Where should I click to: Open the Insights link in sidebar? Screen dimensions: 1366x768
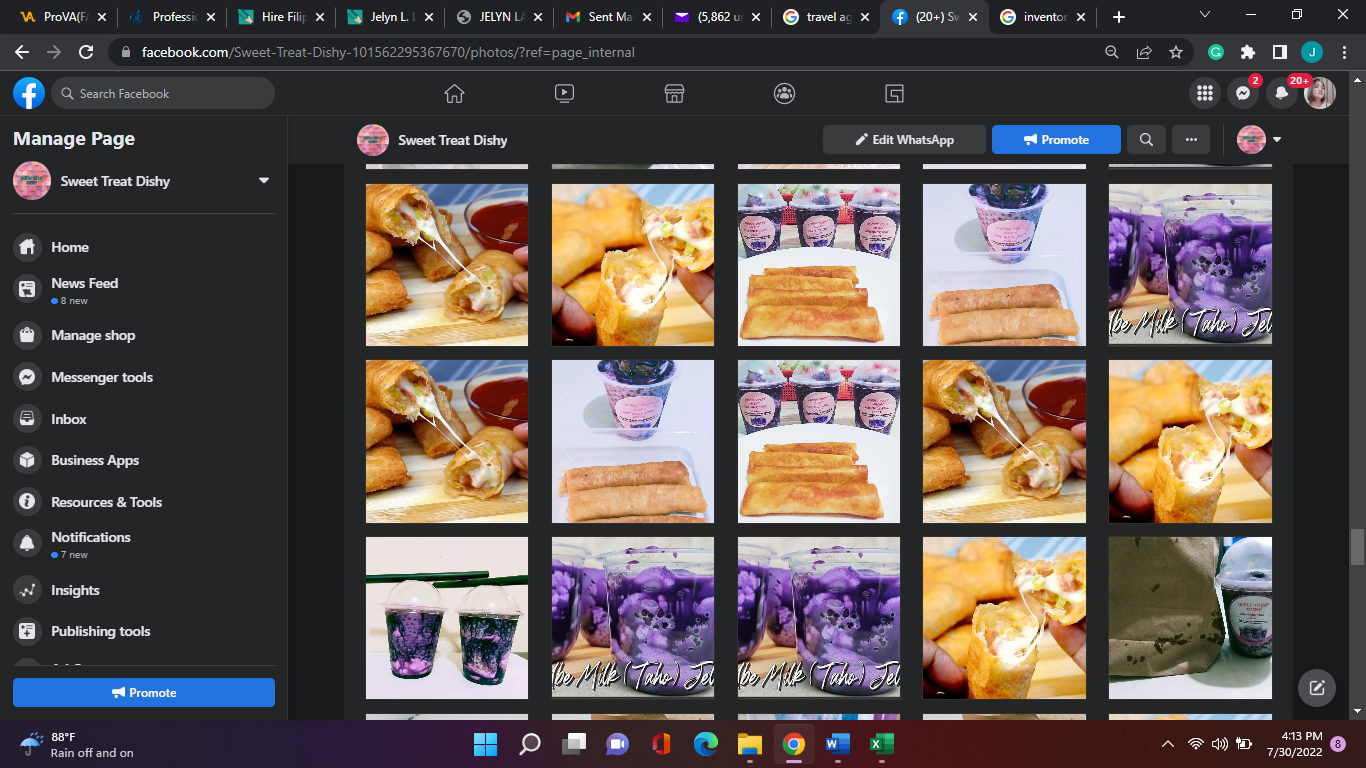76,590
